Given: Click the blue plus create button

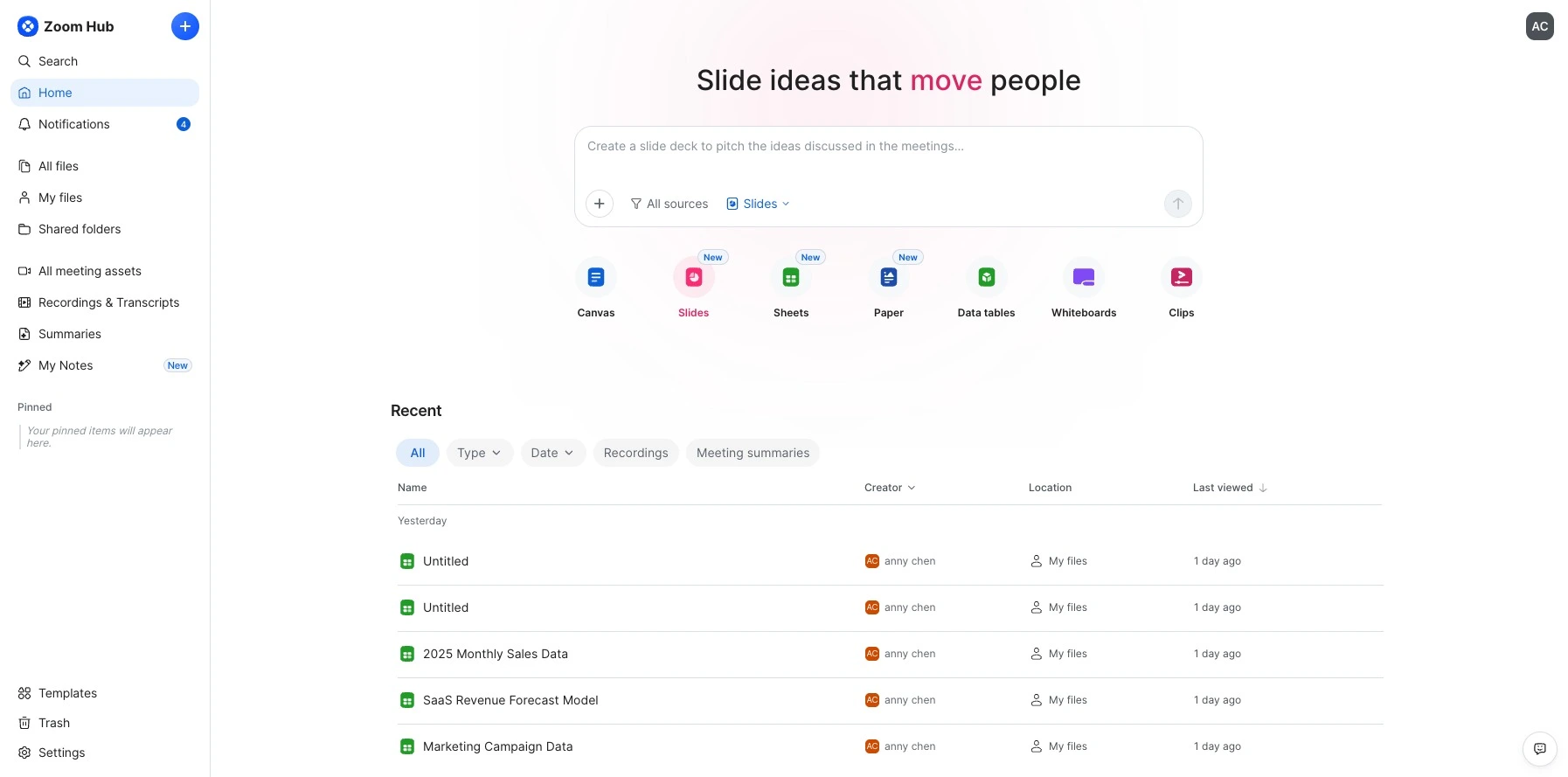Looking at the screenshot, I should (x=185, y=26).
